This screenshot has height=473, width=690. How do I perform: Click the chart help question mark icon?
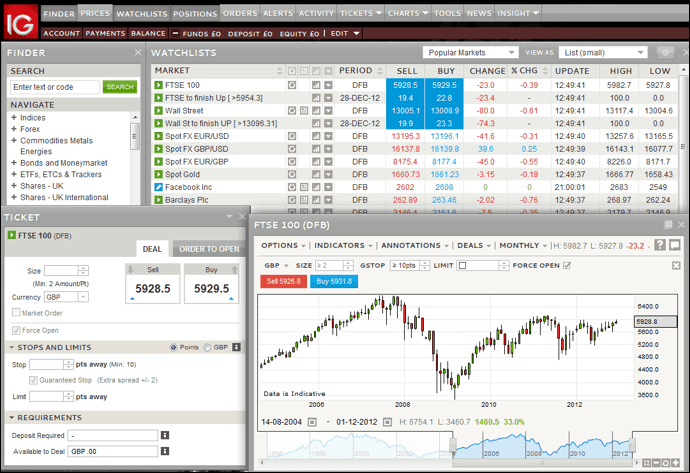click(x=660, y=245)
